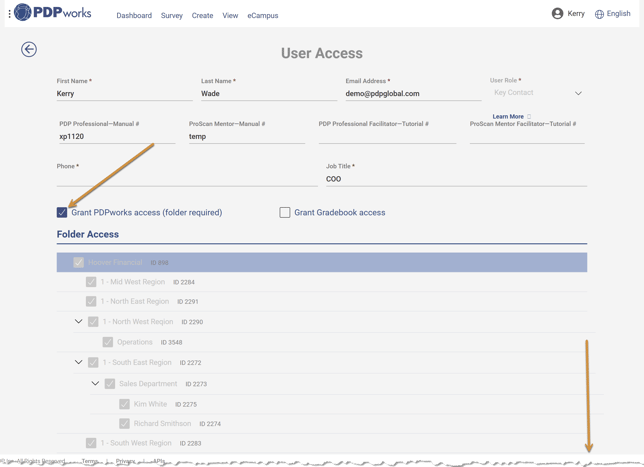Toggle Sales Department checkbox

110,384
